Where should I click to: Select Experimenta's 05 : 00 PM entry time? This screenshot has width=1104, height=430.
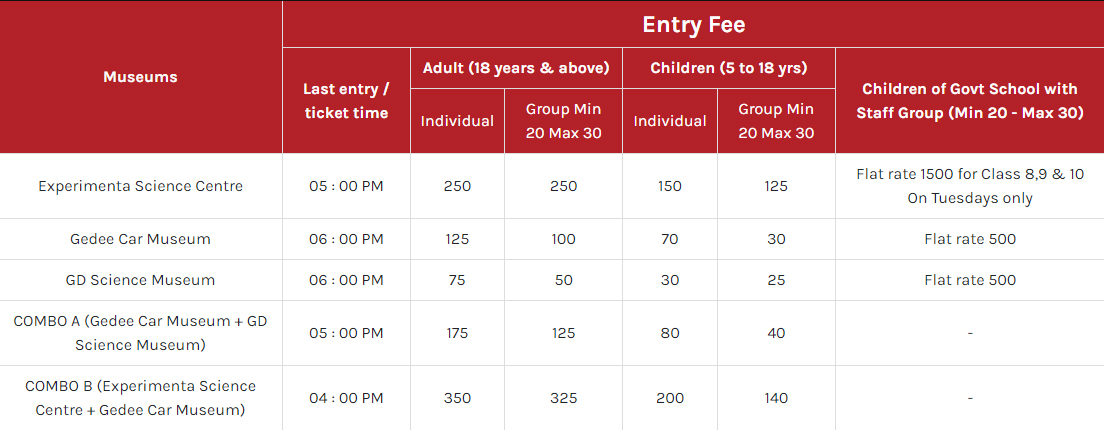(346, 186)
